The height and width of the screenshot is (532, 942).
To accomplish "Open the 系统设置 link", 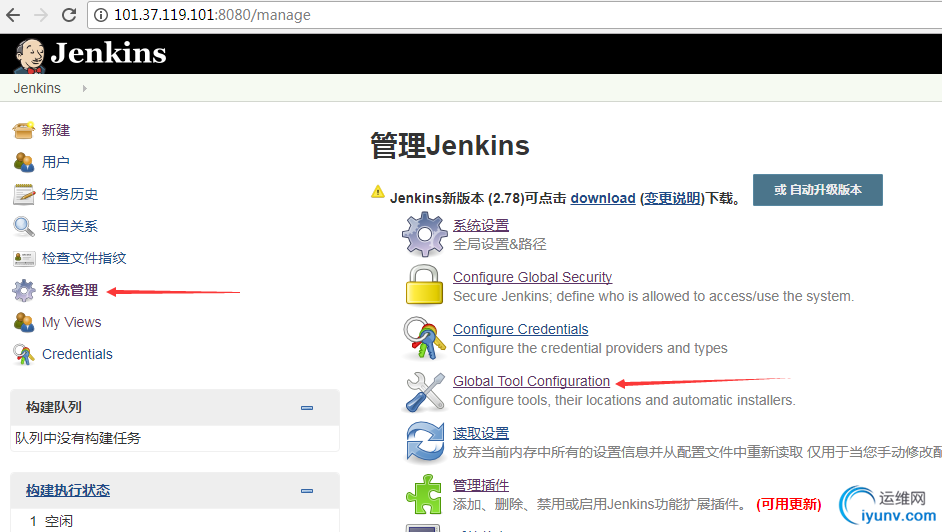I will pyautogui.click(x=481, y=225).
